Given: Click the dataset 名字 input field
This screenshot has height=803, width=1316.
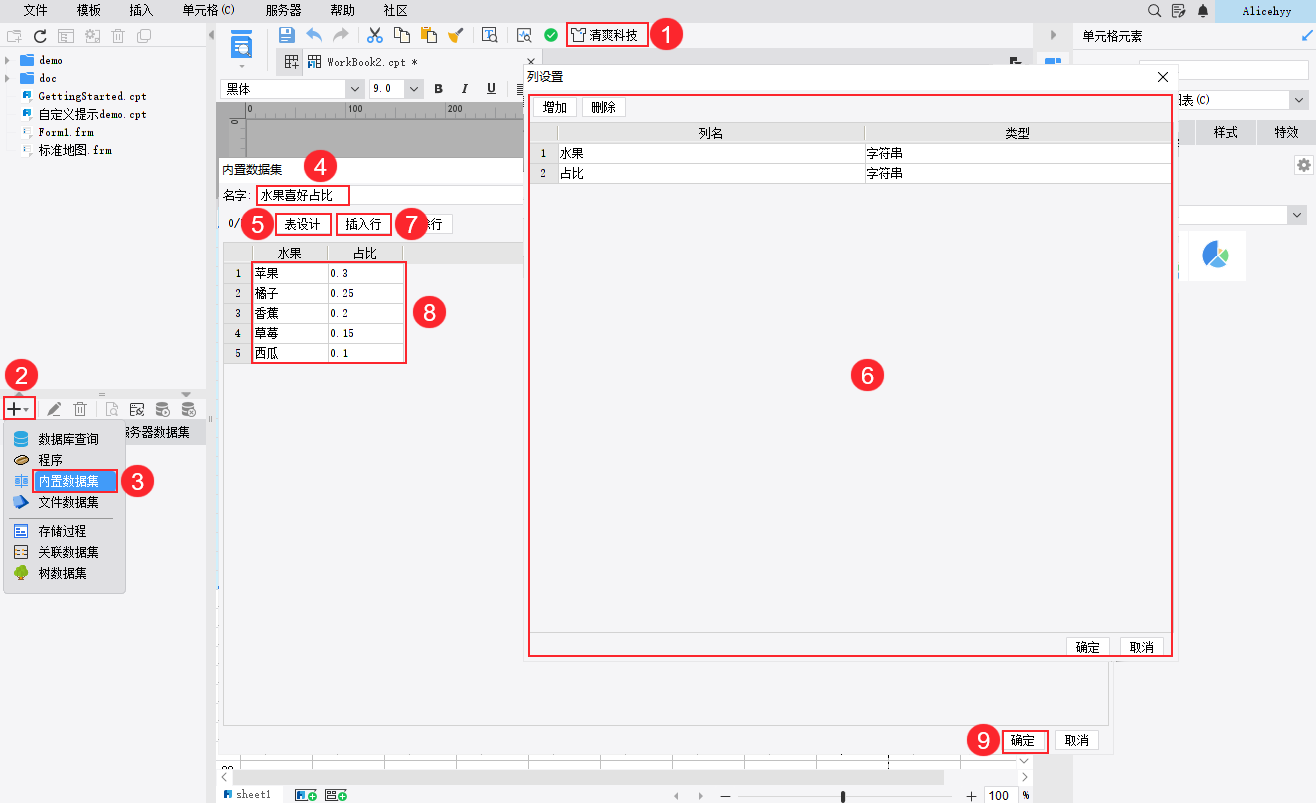Looking at the screenshot, I should (389, 195).
